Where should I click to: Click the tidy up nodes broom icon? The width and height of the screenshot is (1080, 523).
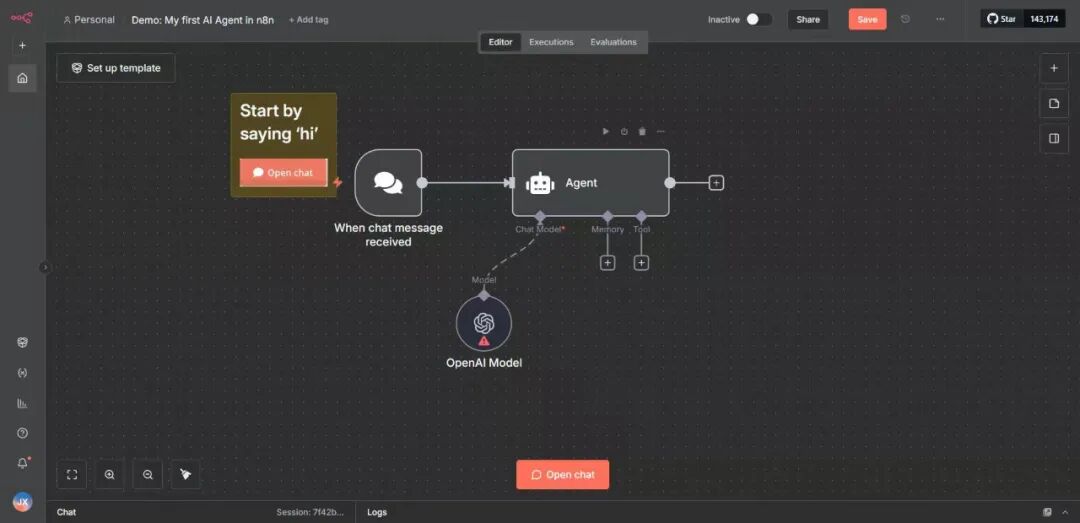tap(185, 475)
